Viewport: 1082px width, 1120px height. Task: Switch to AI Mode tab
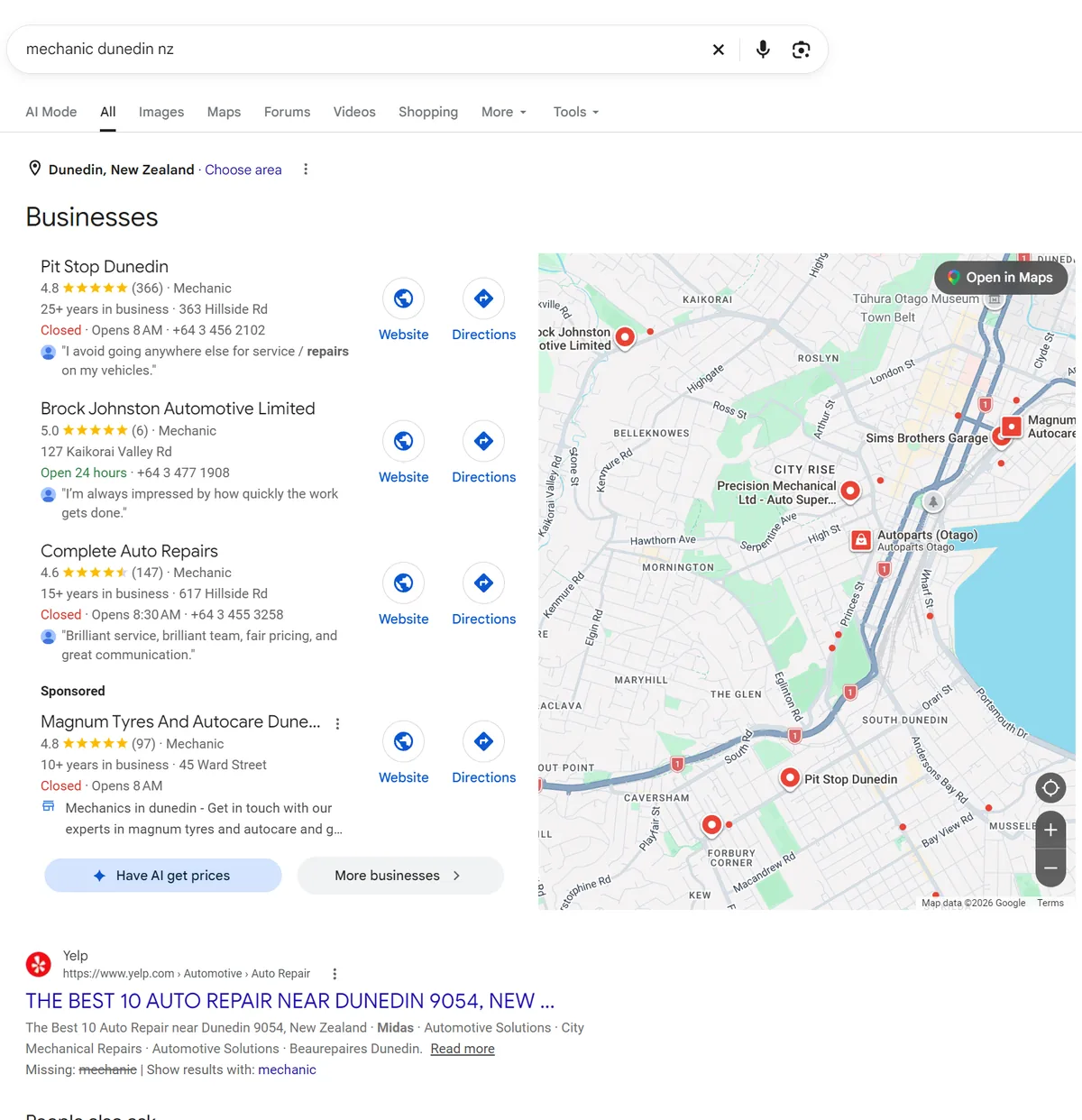[x=51, y=112]
